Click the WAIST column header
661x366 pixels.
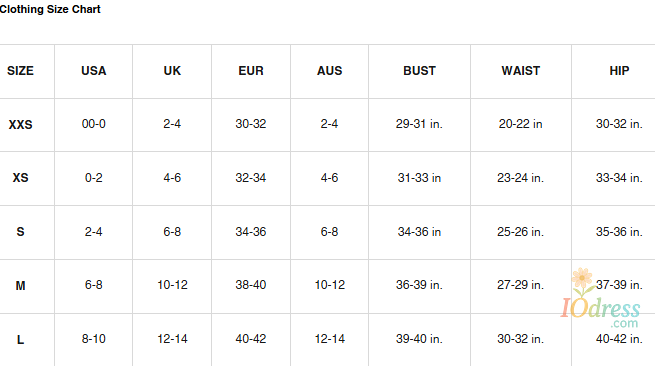[x=521, y=70]
